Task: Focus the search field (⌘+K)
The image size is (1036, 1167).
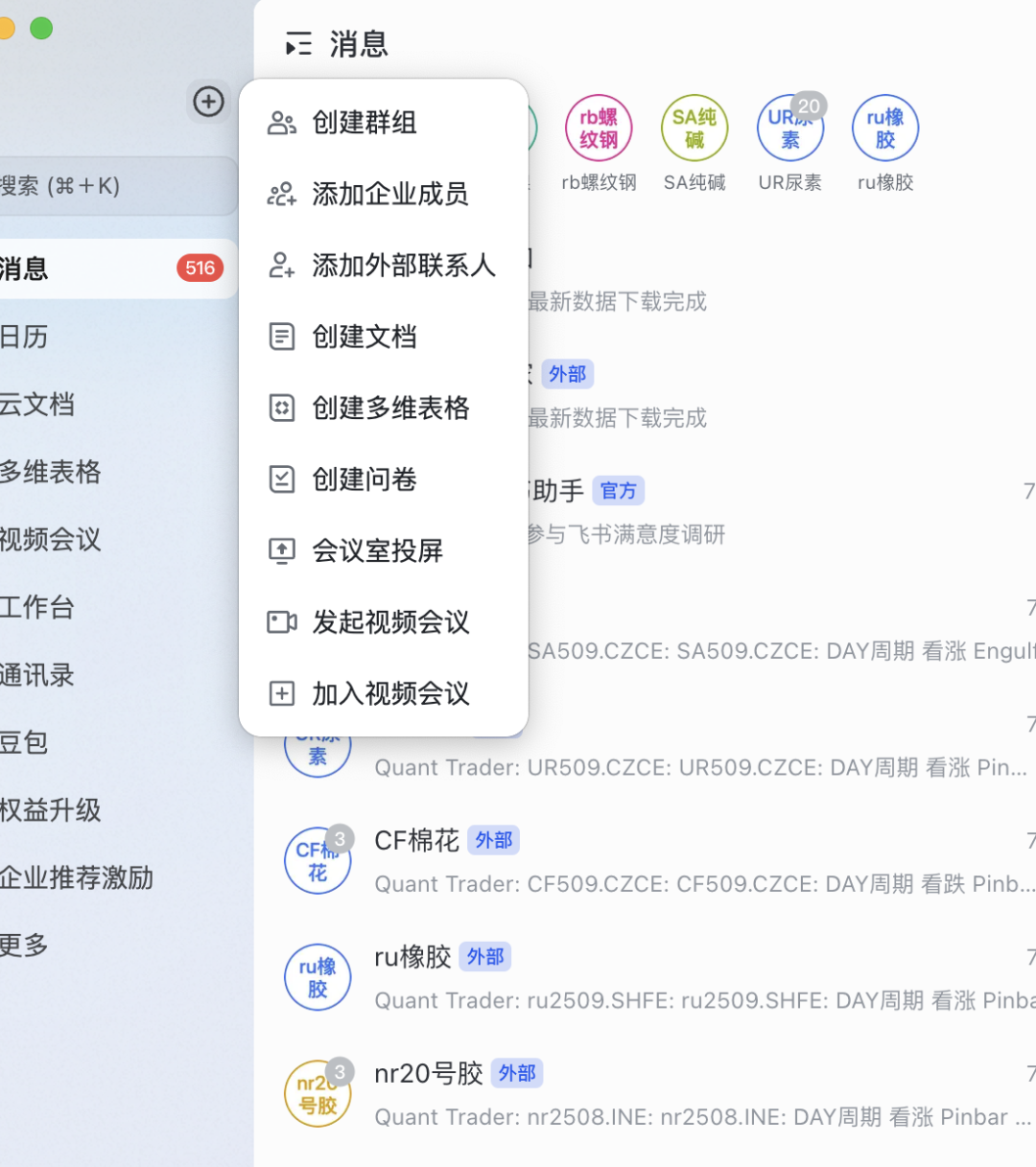Action: pyautogui.click(x=117, y=186)
